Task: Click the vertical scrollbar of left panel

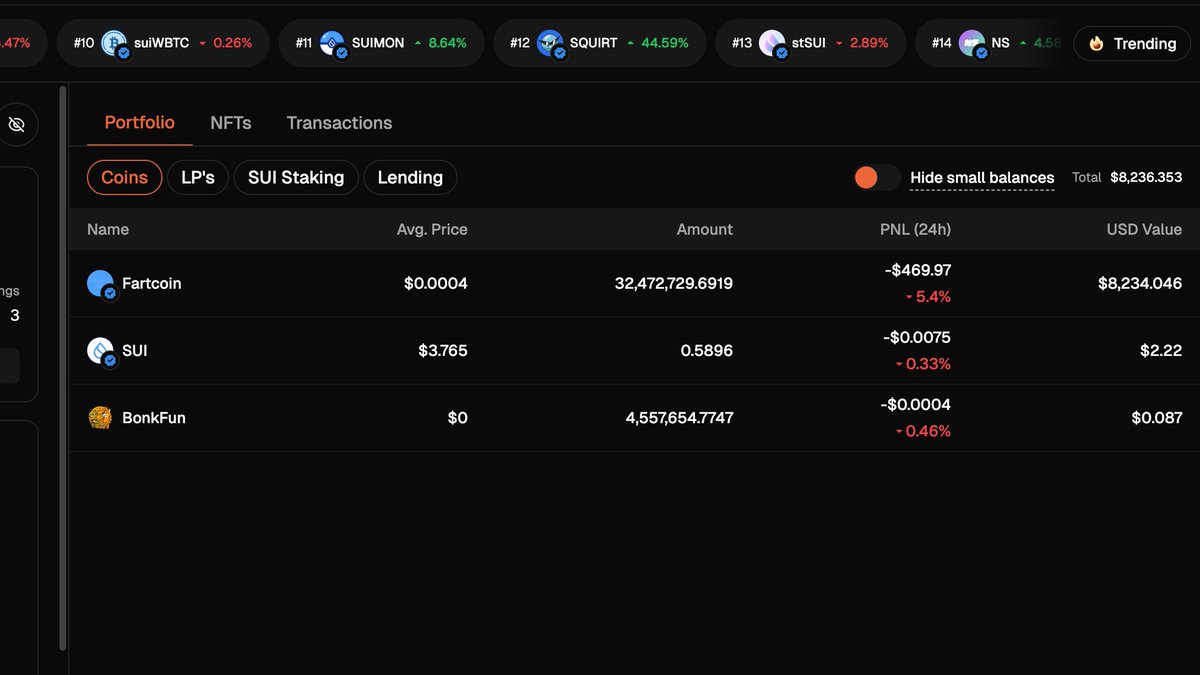Action: (64, 368)
